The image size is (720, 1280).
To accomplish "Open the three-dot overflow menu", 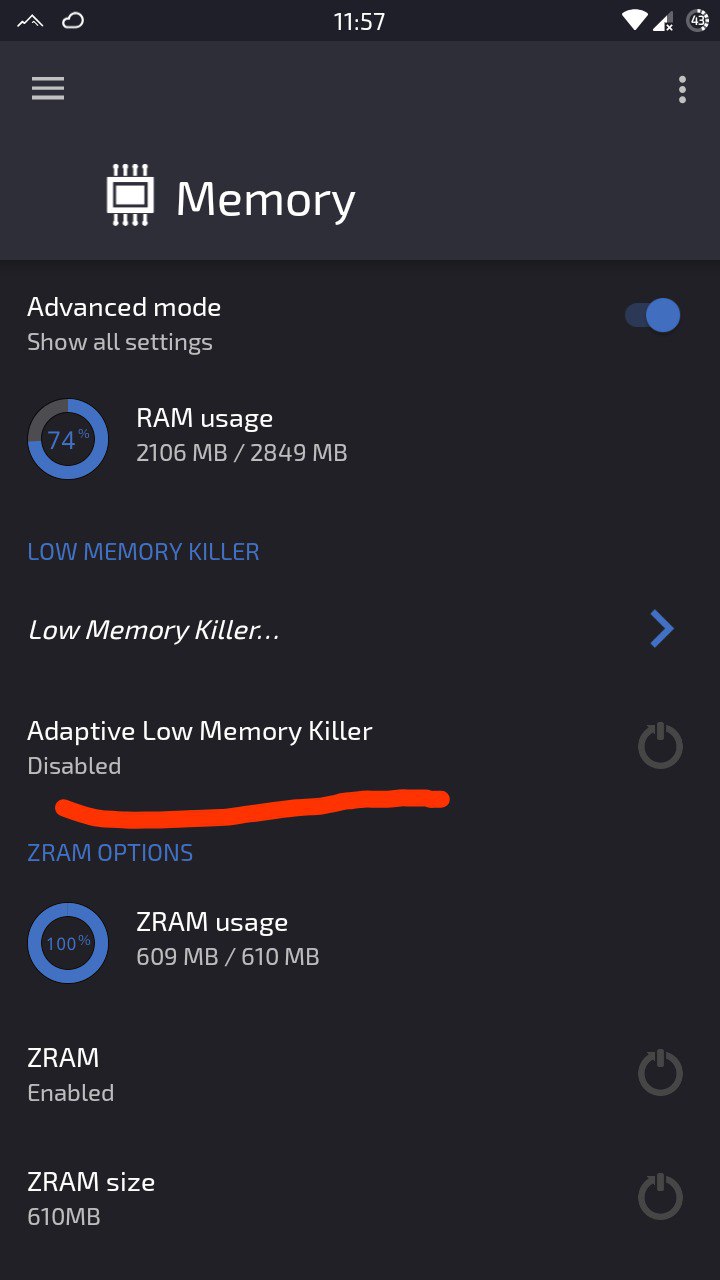I will click(x=682, y=89).
